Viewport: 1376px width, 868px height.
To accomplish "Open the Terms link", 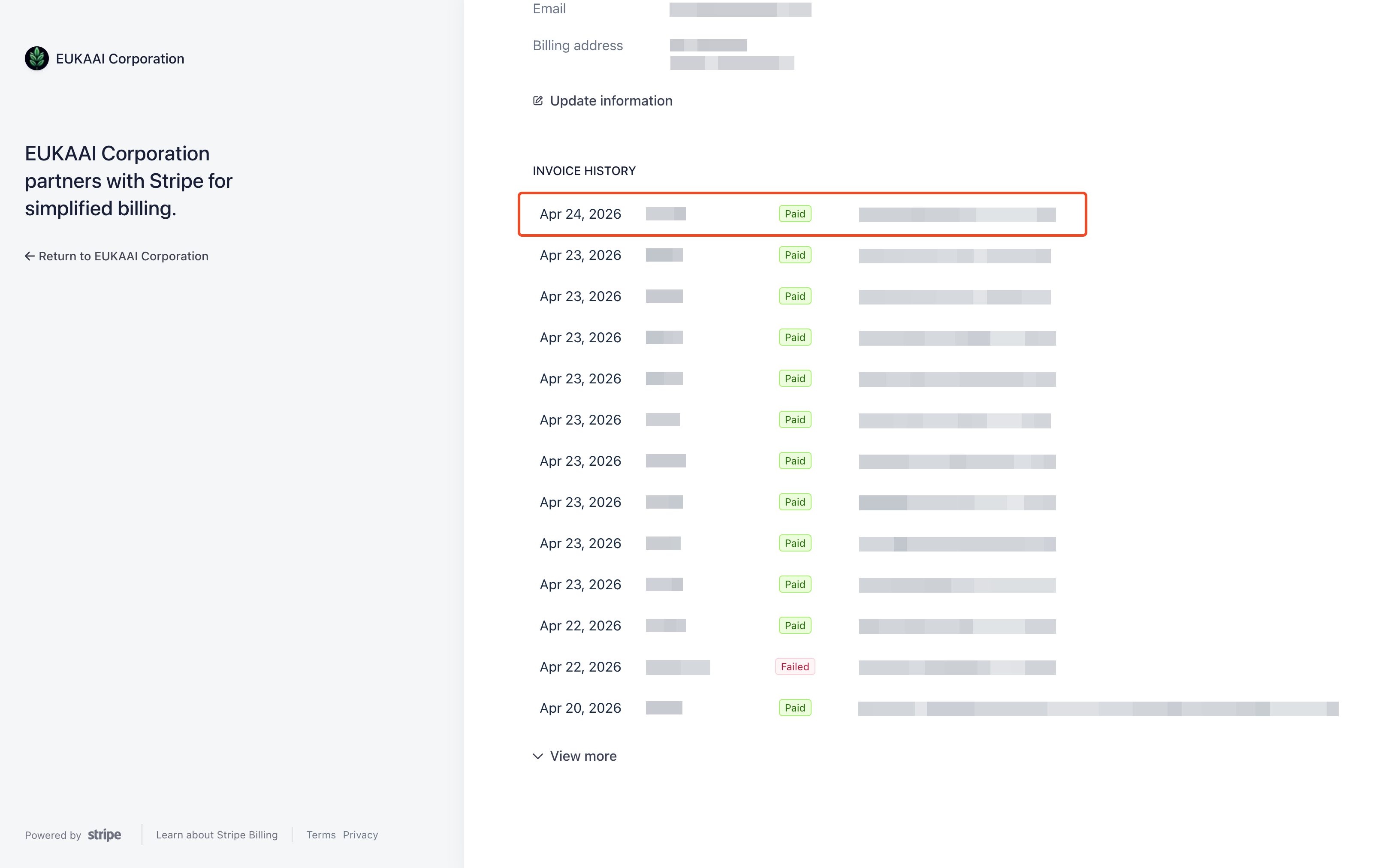I will click(x=321, y=835).
